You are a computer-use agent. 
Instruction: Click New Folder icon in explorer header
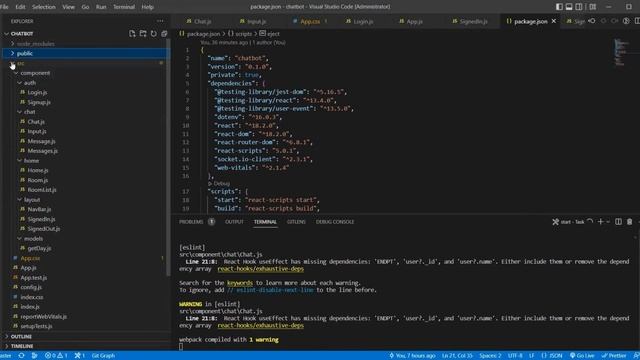143,33
